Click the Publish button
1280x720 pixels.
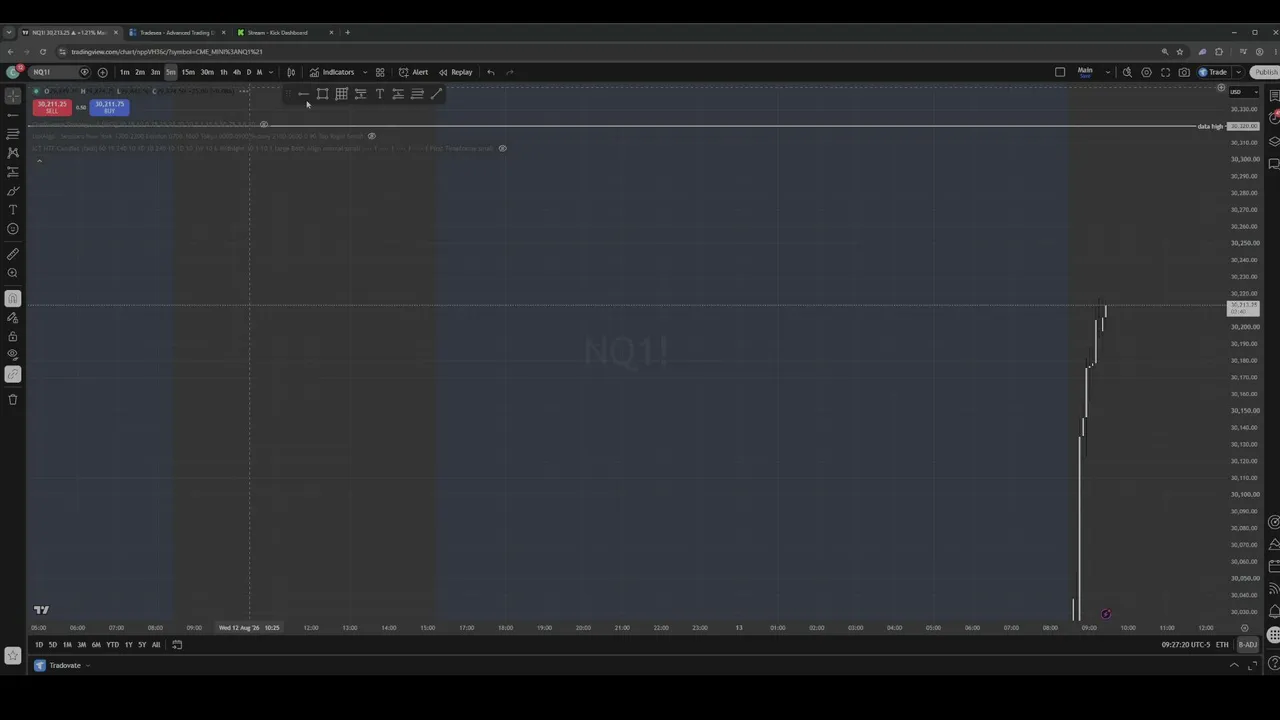1266,72
